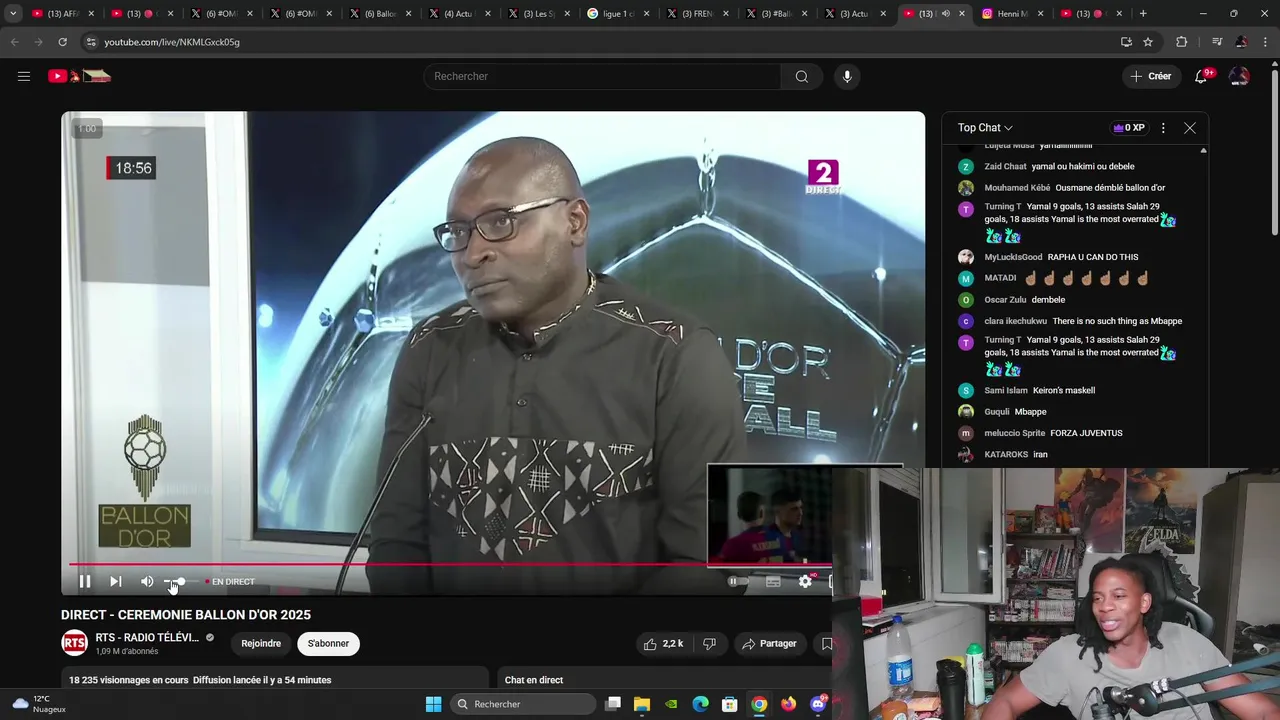Open Microsoft Edge from taskbar

701,704
